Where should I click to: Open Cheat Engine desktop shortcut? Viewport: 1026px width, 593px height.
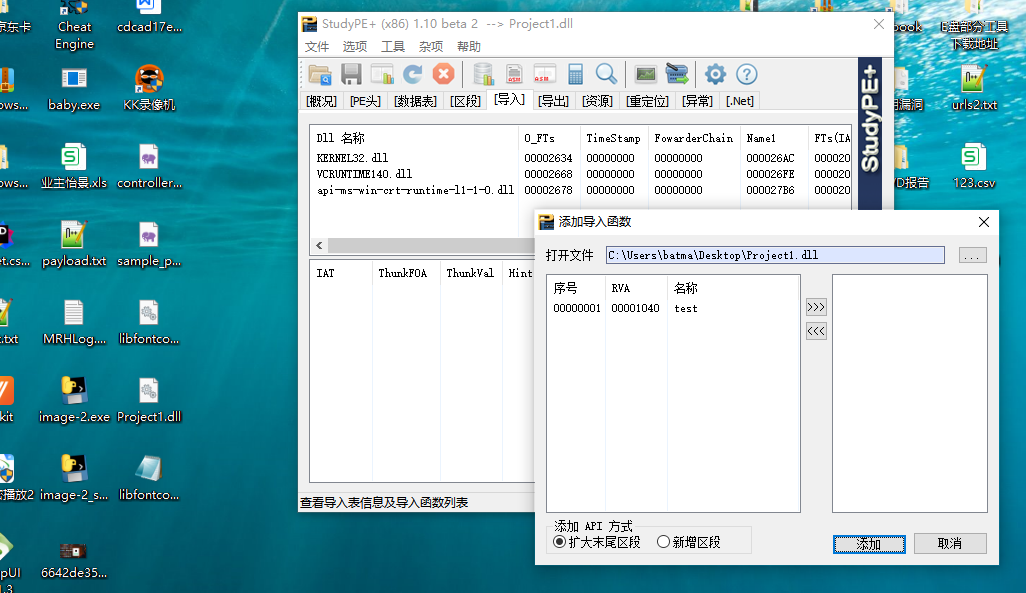click(75, 26)
